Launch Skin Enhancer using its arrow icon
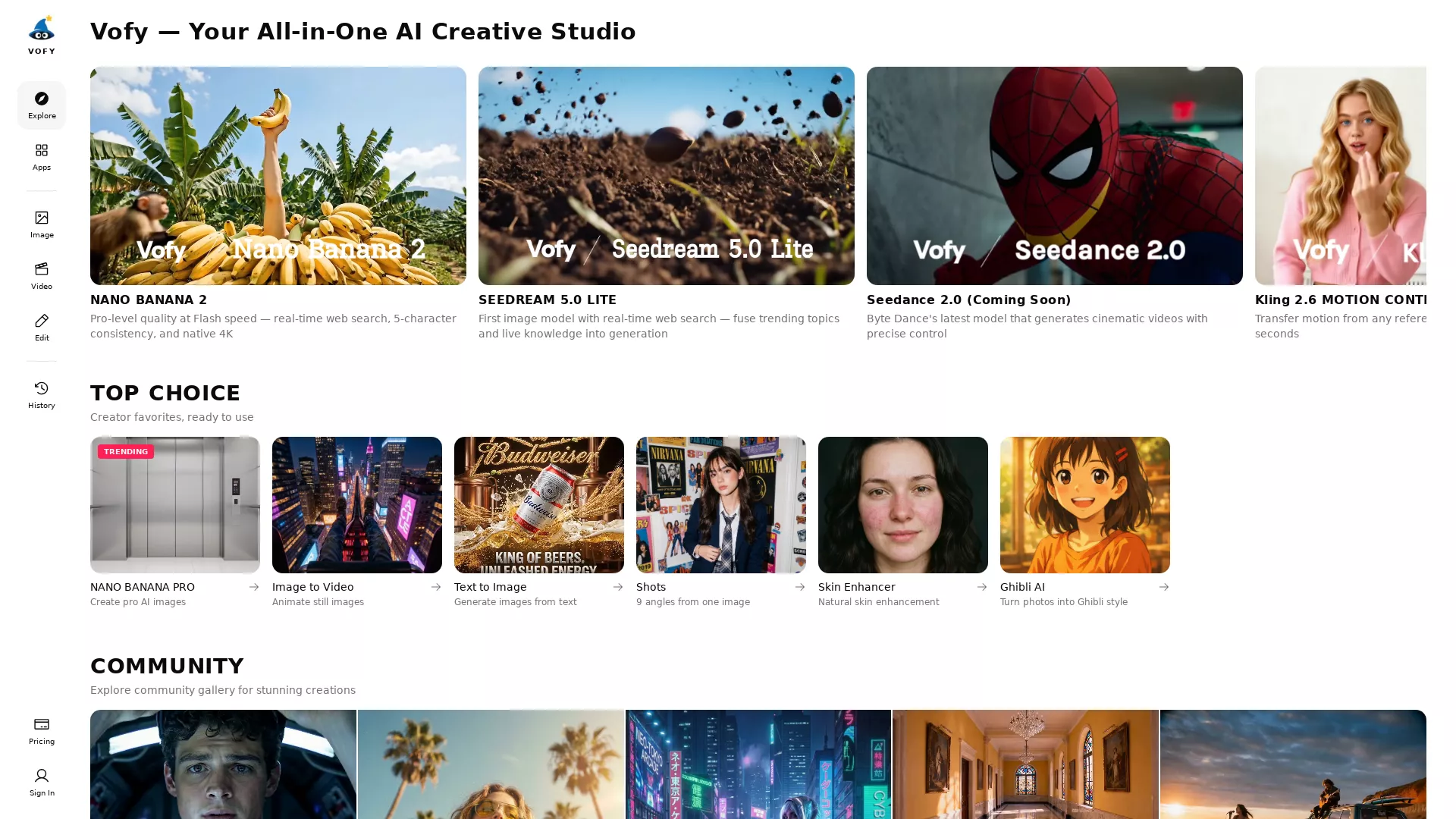1456x819 pixels. (981, 587)
